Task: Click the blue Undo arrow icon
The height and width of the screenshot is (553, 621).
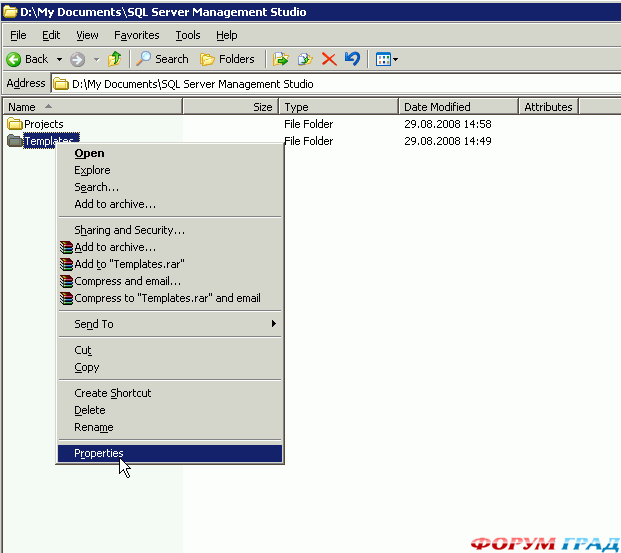Action: [352, 59]
